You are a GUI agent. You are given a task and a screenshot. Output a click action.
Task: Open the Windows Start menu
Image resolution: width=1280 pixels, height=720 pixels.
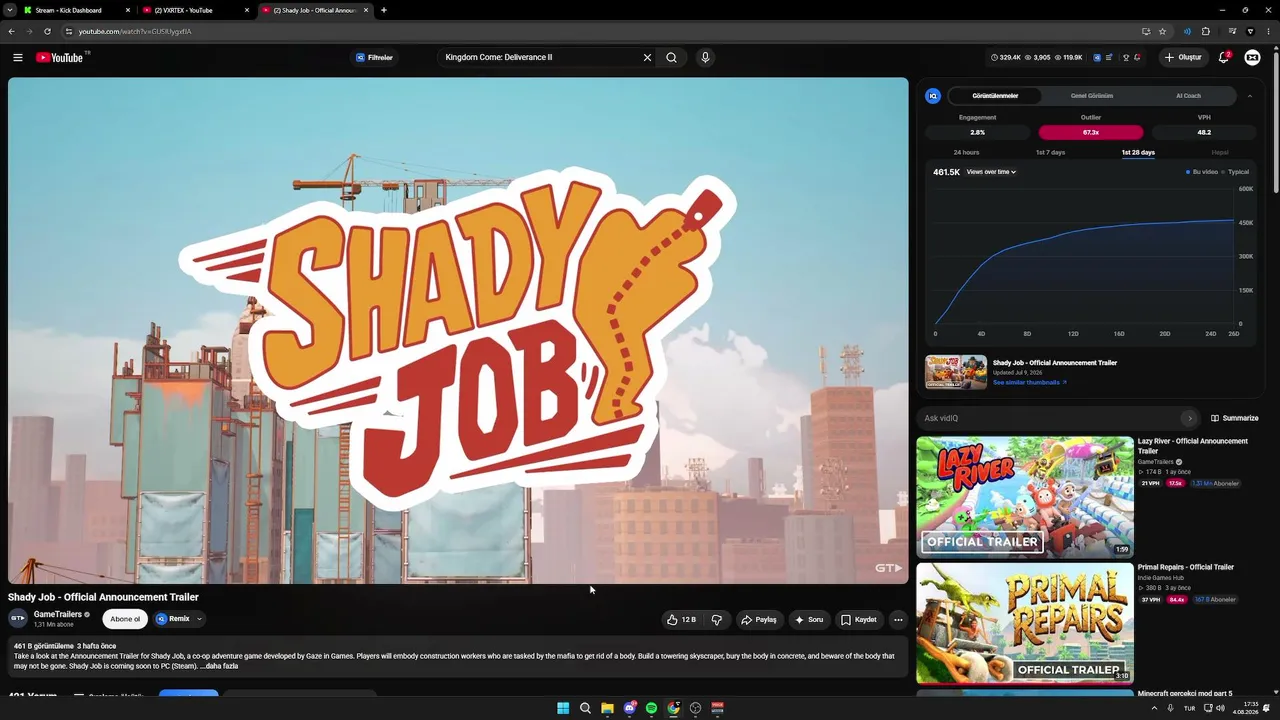pos(563,708)
